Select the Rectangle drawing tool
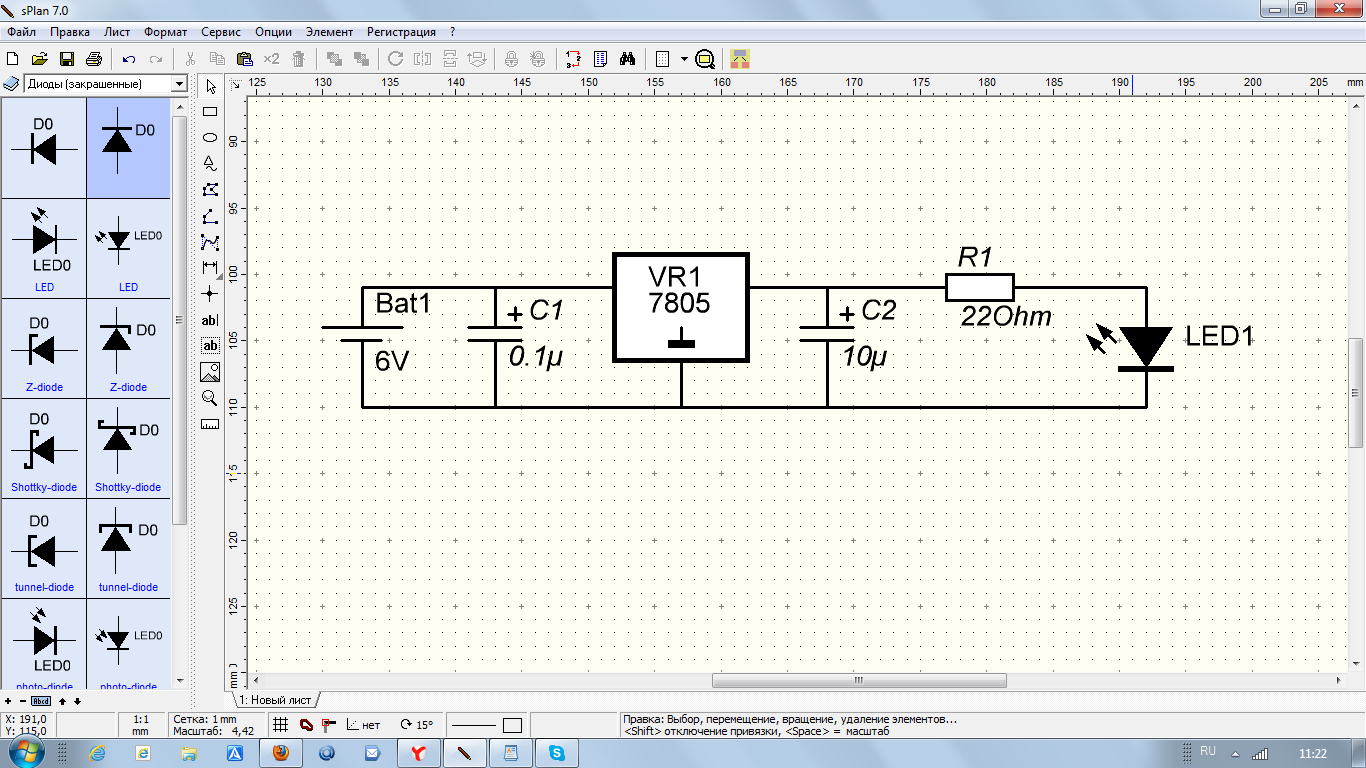 210,112
